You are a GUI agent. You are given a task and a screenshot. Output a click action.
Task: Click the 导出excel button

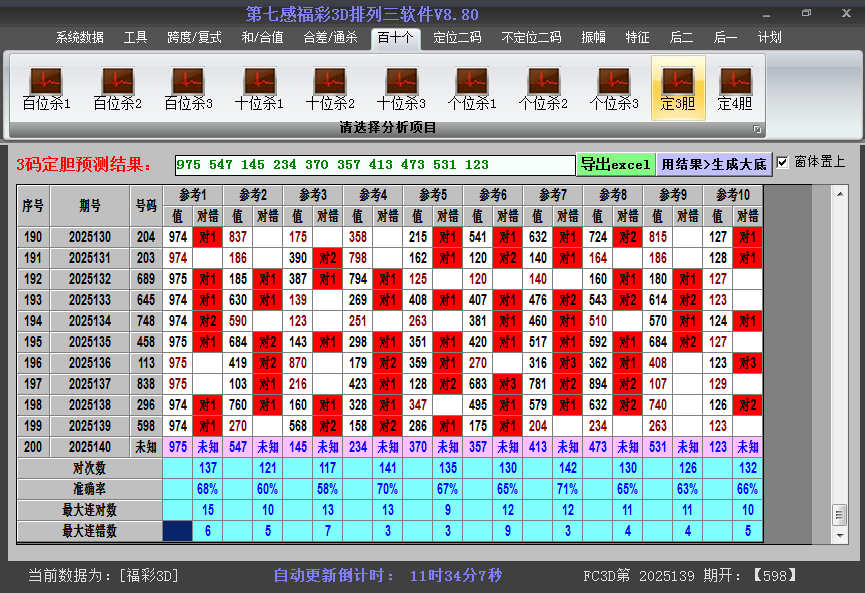(x=615, y=164)
